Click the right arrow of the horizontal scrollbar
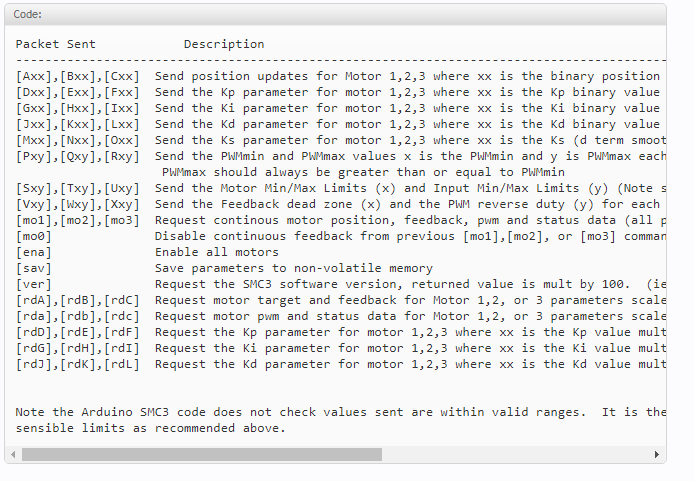Image resolution: width=694 pixels, height=481 pixels. 657,454
